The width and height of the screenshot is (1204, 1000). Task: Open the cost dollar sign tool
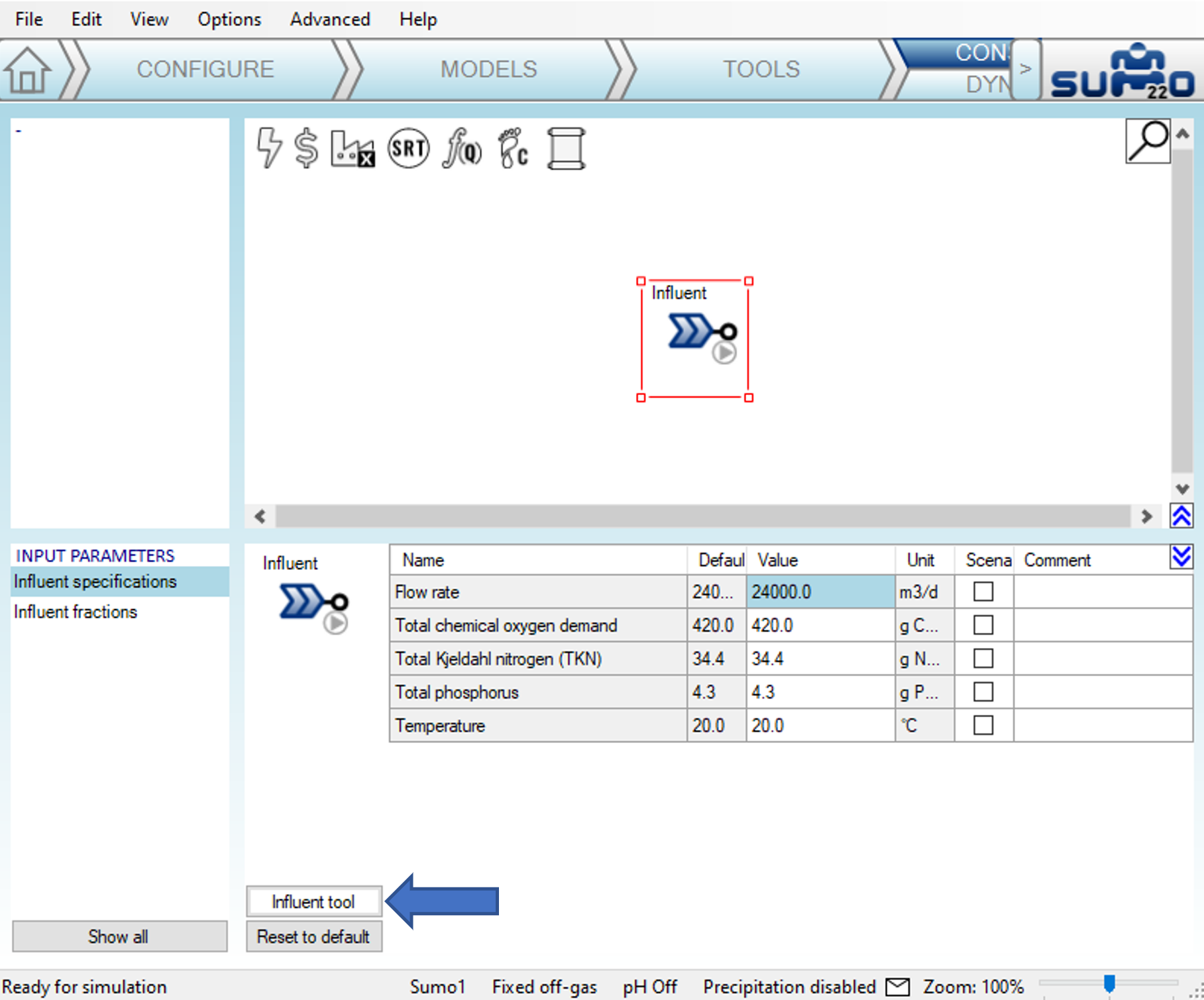pos(306,148)
